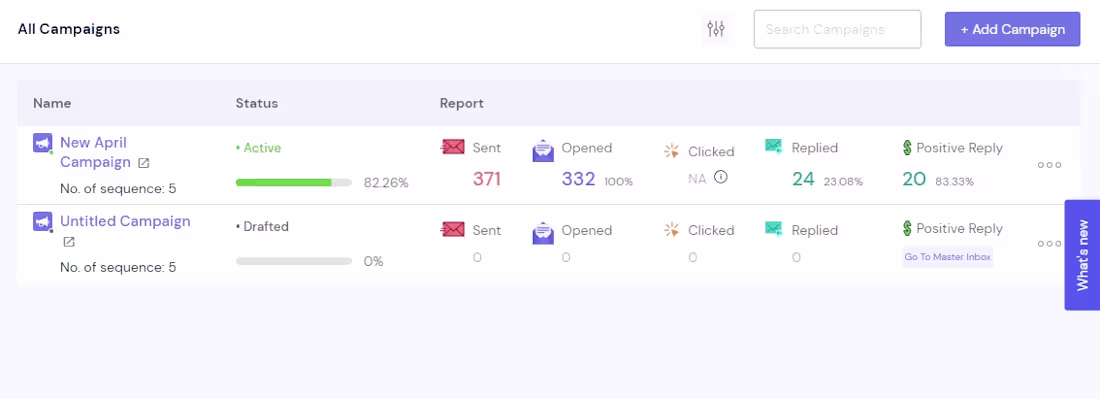The image size is (1100, 399).
Task: Click the megaphone icon for New April Campaign
Action: [43, 144]
